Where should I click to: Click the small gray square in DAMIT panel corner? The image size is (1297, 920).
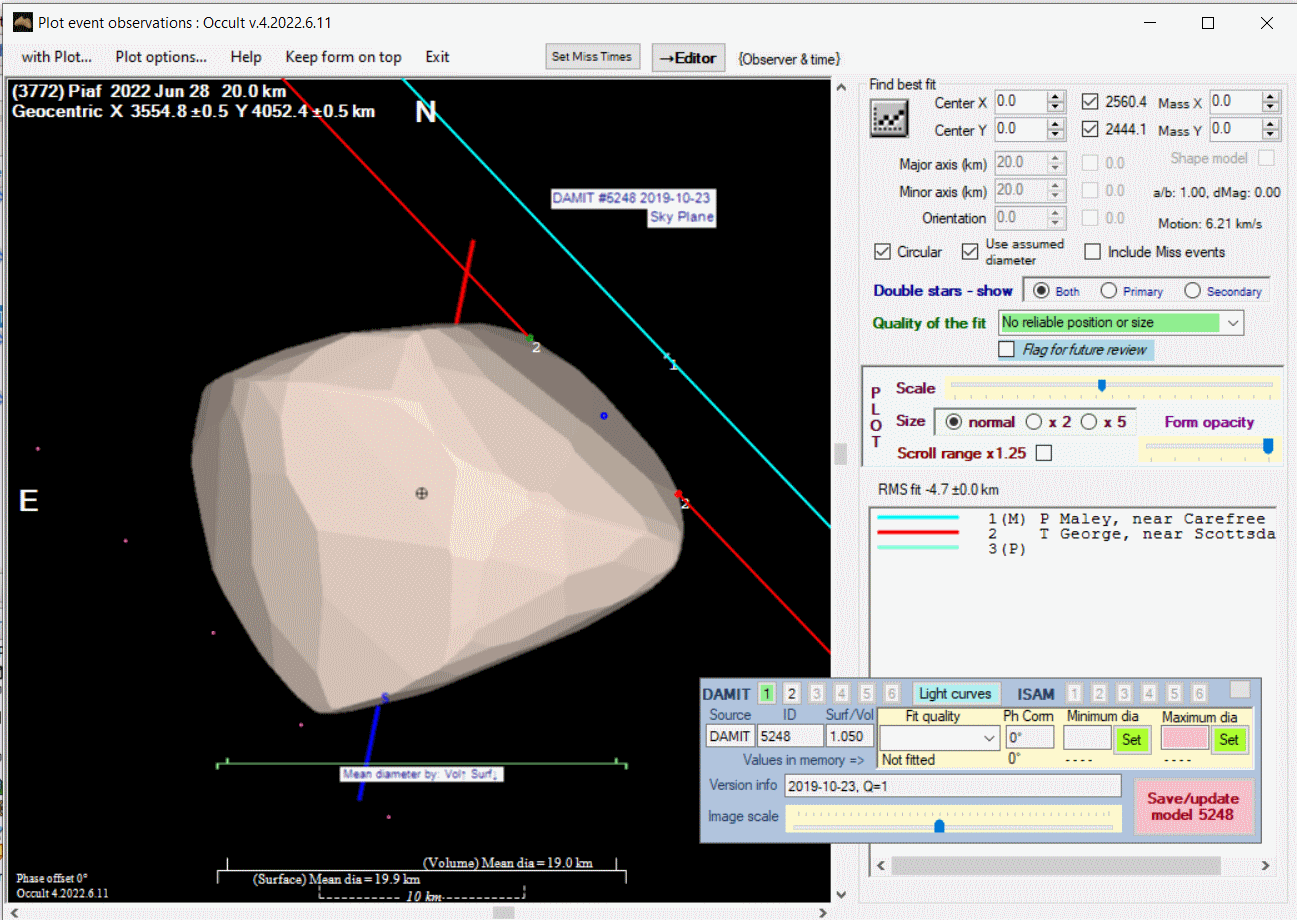tap(1240, 689)
